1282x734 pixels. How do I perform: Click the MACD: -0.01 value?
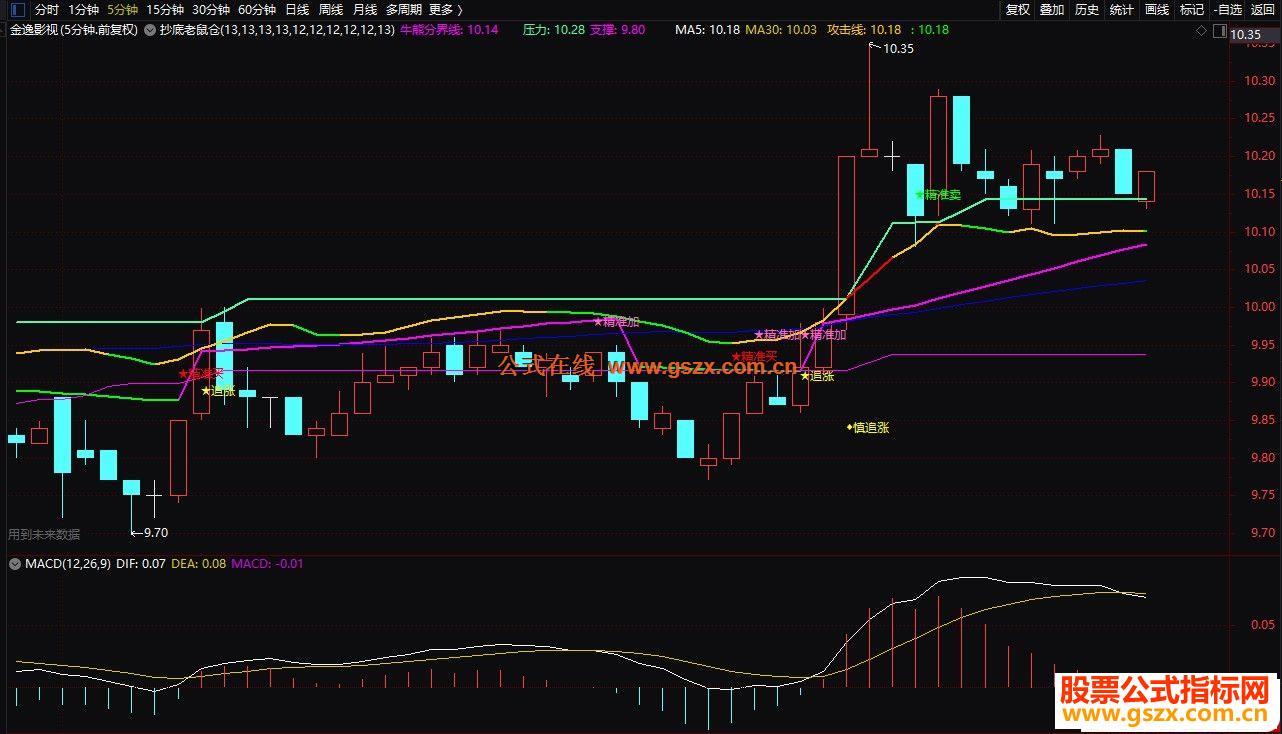pos(267,564)
